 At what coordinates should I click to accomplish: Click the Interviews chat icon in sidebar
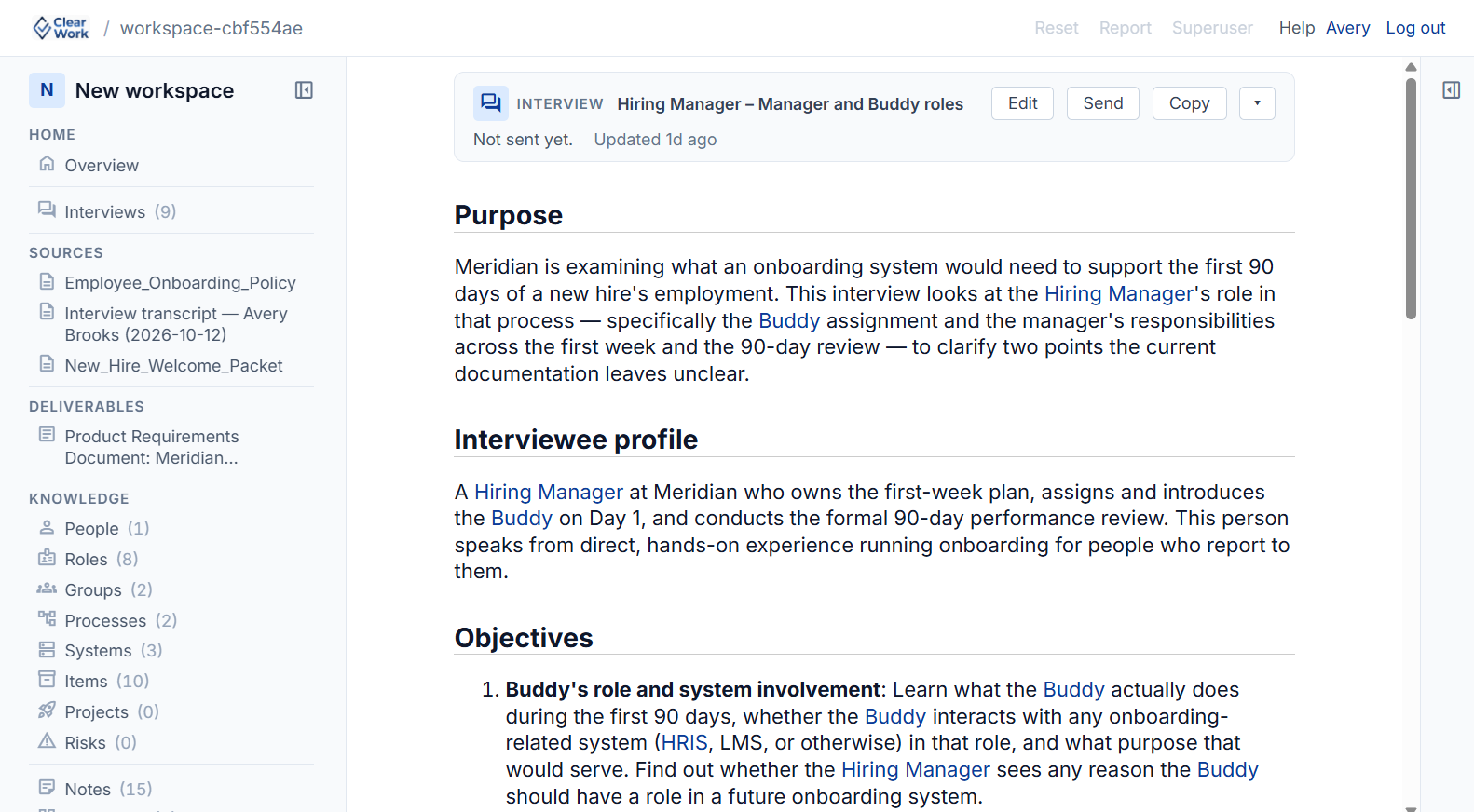click(x=47, y=210)
